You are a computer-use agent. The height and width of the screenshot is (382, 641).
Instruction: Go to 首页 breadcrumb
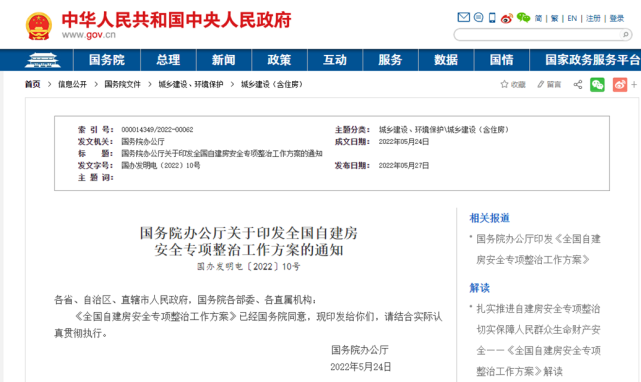pyautogui.click(x=33, y=84)
